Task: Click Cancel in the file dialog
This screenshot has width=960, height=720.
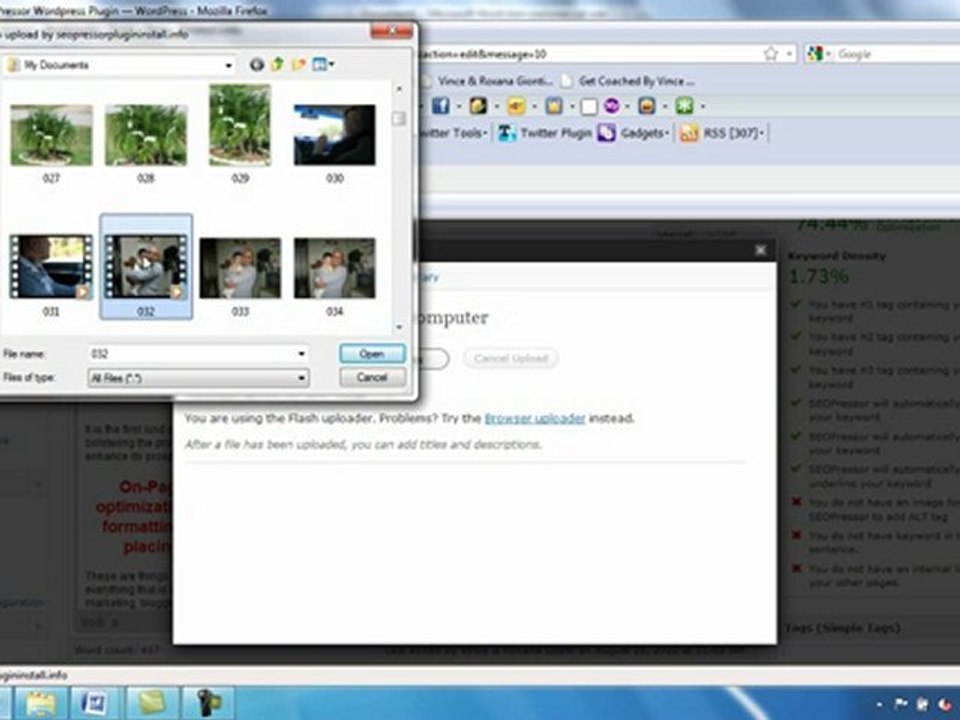Action: (372, 377)
